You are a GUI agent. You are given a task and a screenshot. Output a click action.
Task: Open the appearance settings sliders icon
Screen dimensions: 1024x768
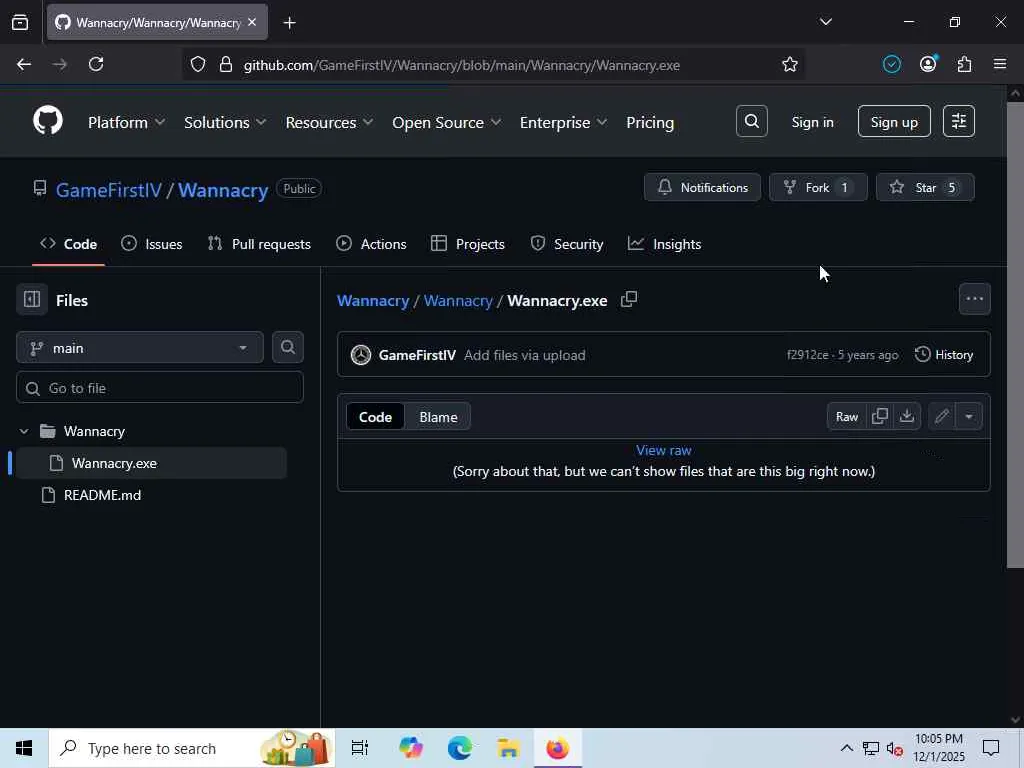tap(959, 121)
